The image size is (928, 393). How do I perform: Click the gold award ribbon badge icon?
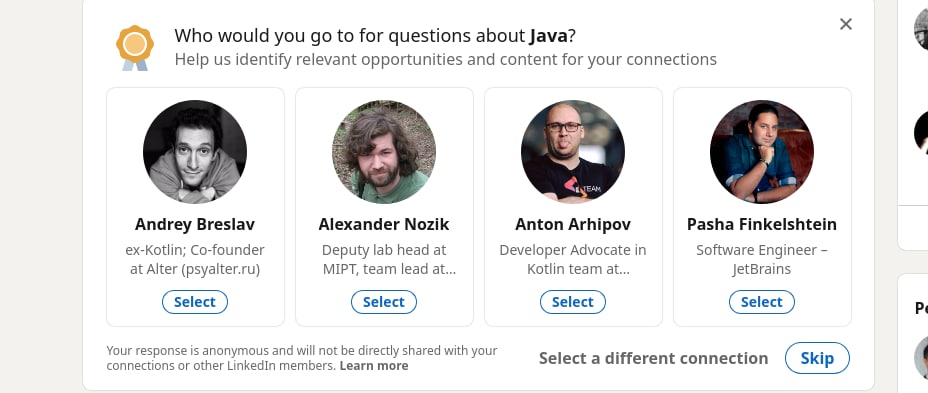click(135, 48)
